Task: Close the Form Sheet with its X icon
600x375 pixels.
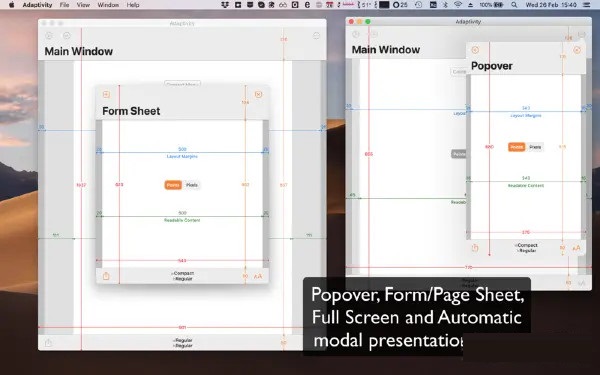Action: [x=258, y=94]
